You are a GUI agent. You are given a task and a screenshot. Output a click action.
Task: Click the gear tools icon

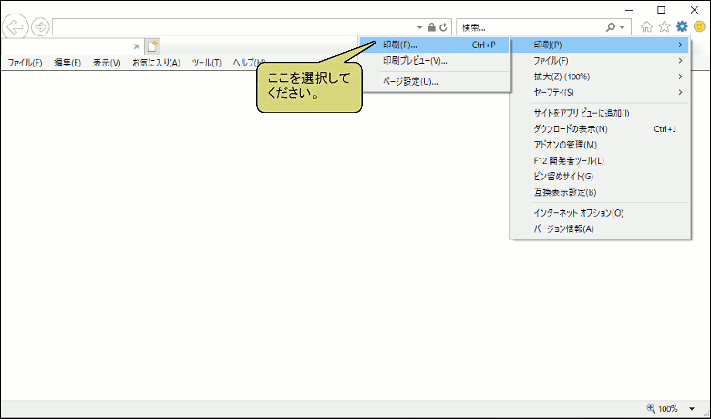[681, 27]
